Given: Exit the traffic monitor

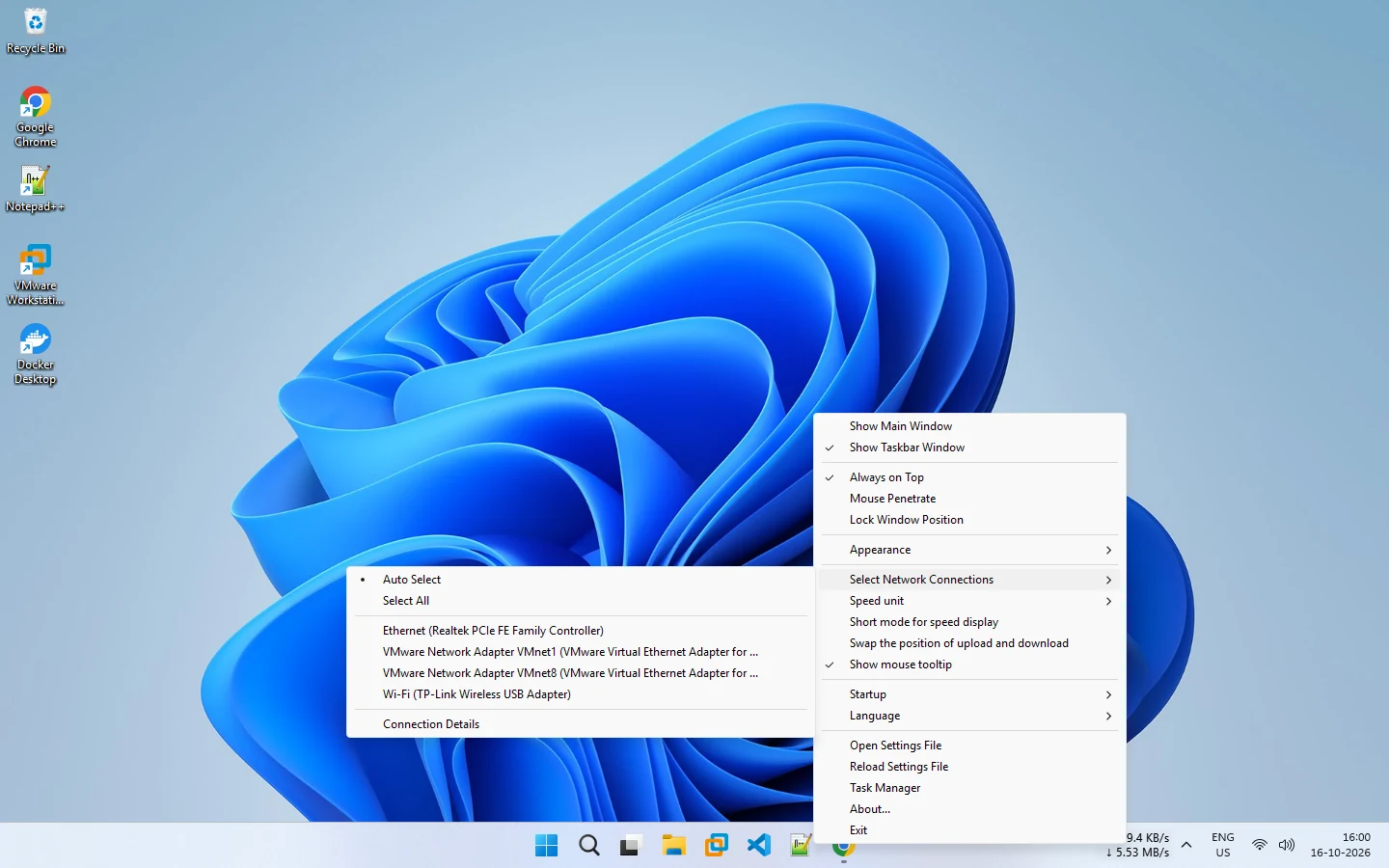Looking at the screenshot, I should click(x=969, y=830).
